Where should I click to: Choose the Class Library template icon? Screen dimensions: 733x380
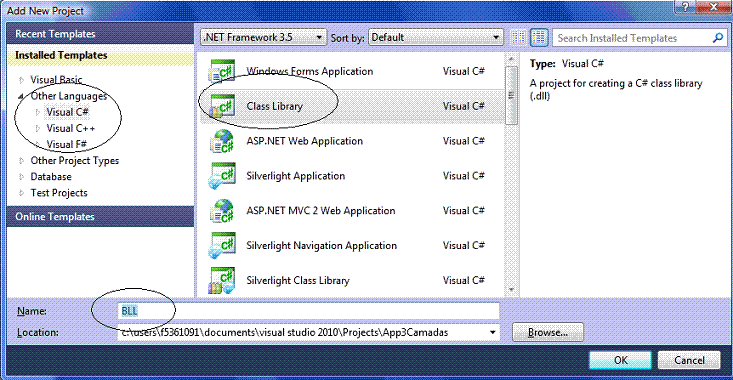(x=222, y=106)
